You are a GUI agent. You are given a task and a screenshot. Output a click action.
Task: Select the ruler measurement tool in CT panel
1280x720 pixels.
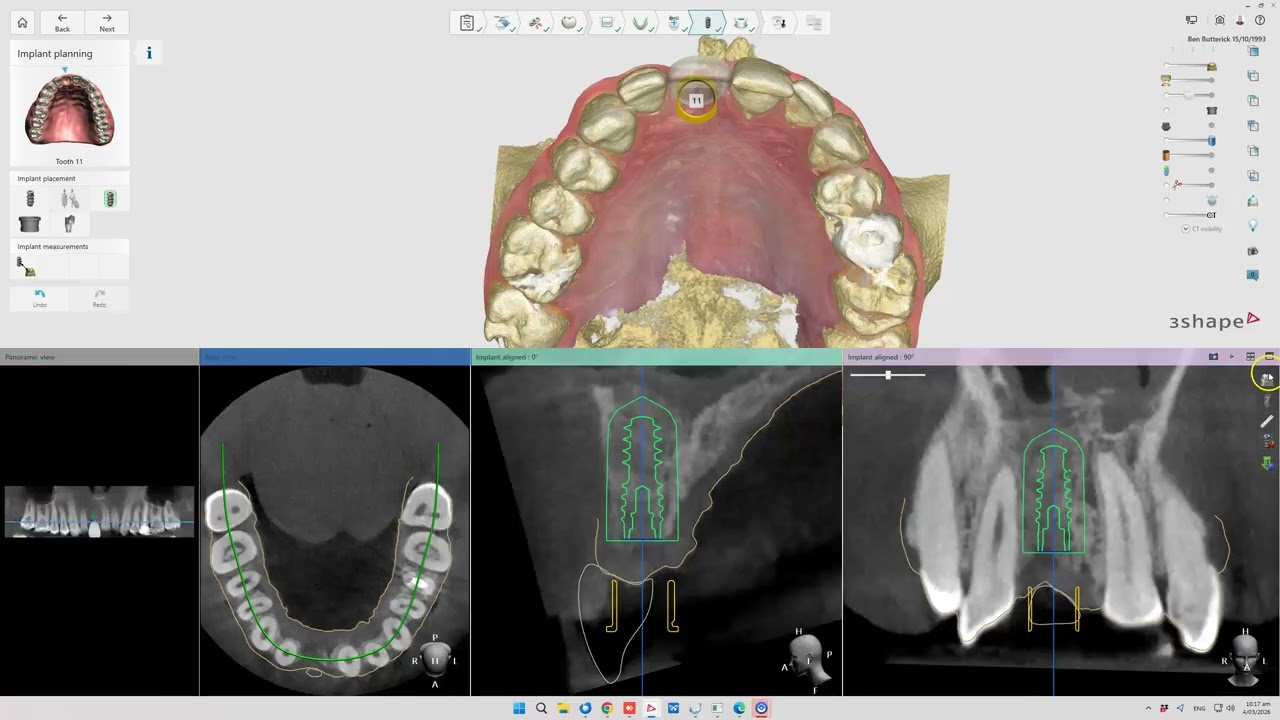click(x=1267, y=421)
